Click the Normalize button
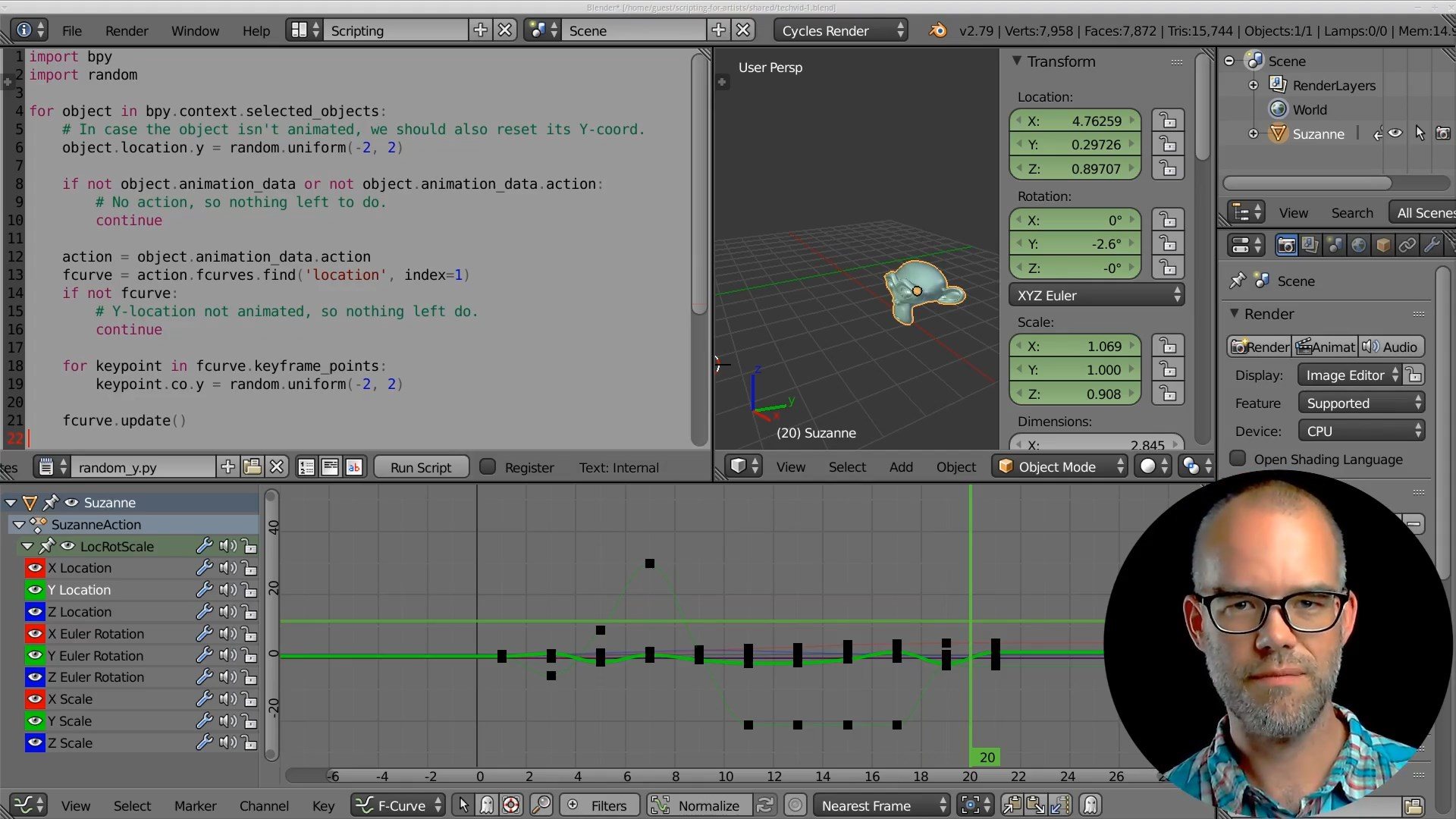The width and height of the screenshot is (1456, 819). [x=708, y=805]
